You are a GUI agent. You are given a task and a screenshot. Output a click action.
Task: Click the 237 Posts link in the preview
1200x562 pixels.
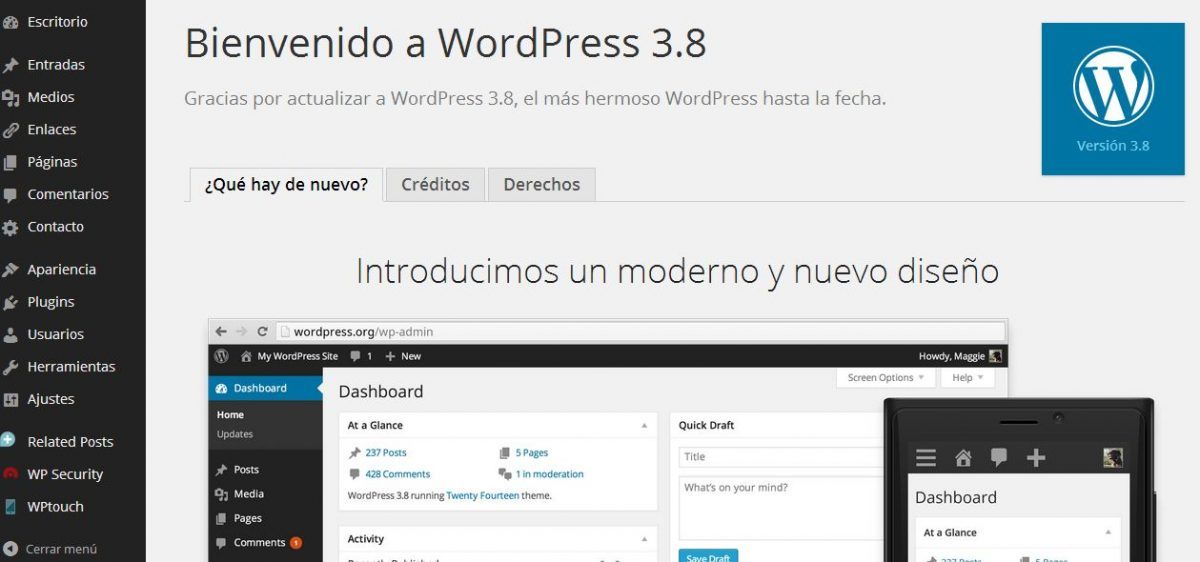[x=386, y=453]
